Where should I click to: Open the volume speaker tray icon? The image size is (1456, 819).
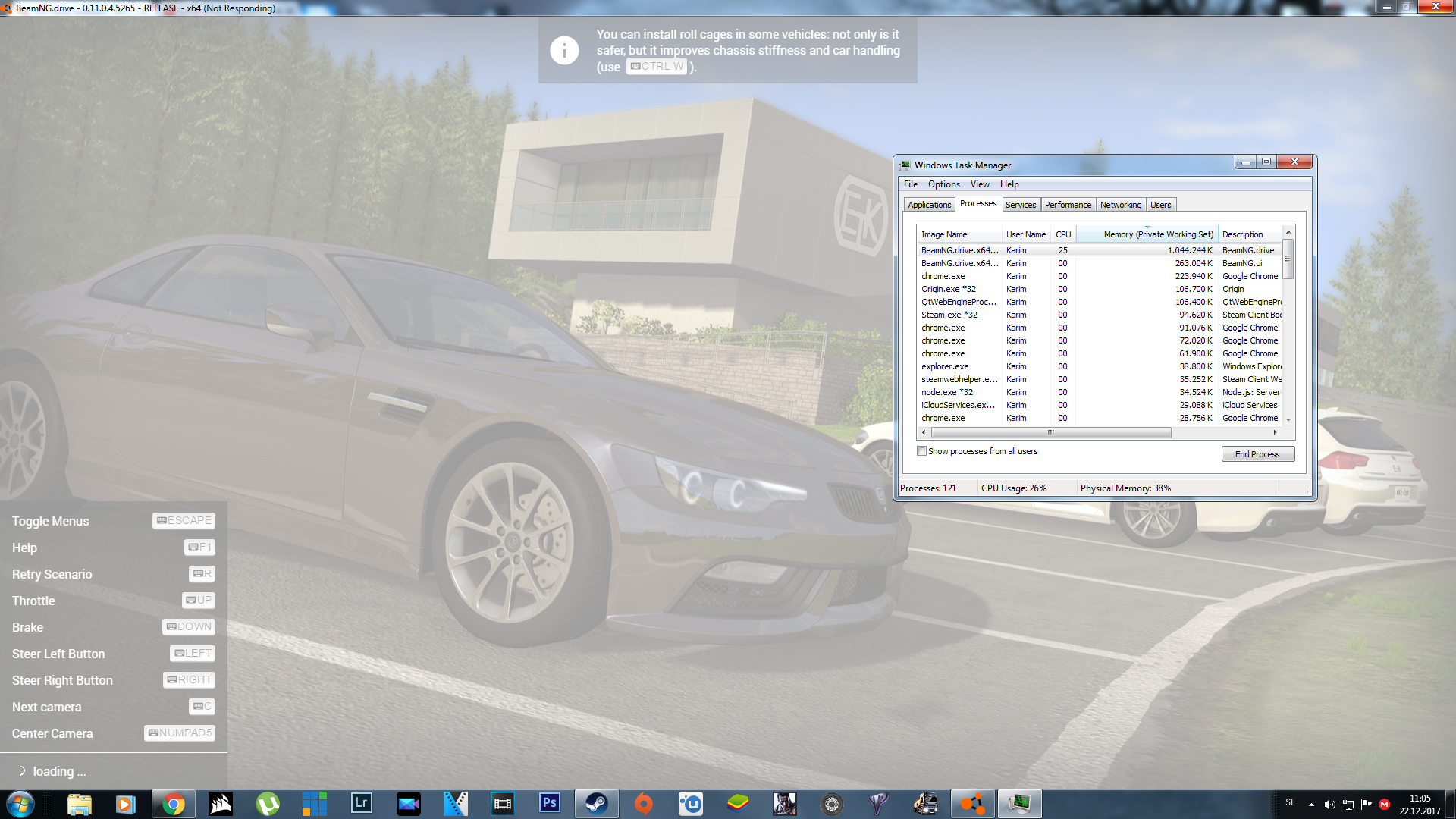tap(1329, 805)
